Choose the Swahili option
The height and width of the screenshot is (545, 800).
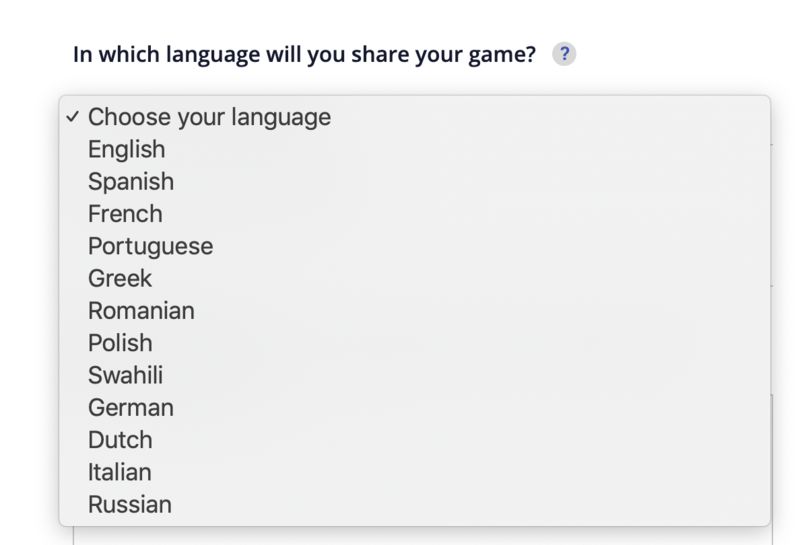(x=125, y=375)
